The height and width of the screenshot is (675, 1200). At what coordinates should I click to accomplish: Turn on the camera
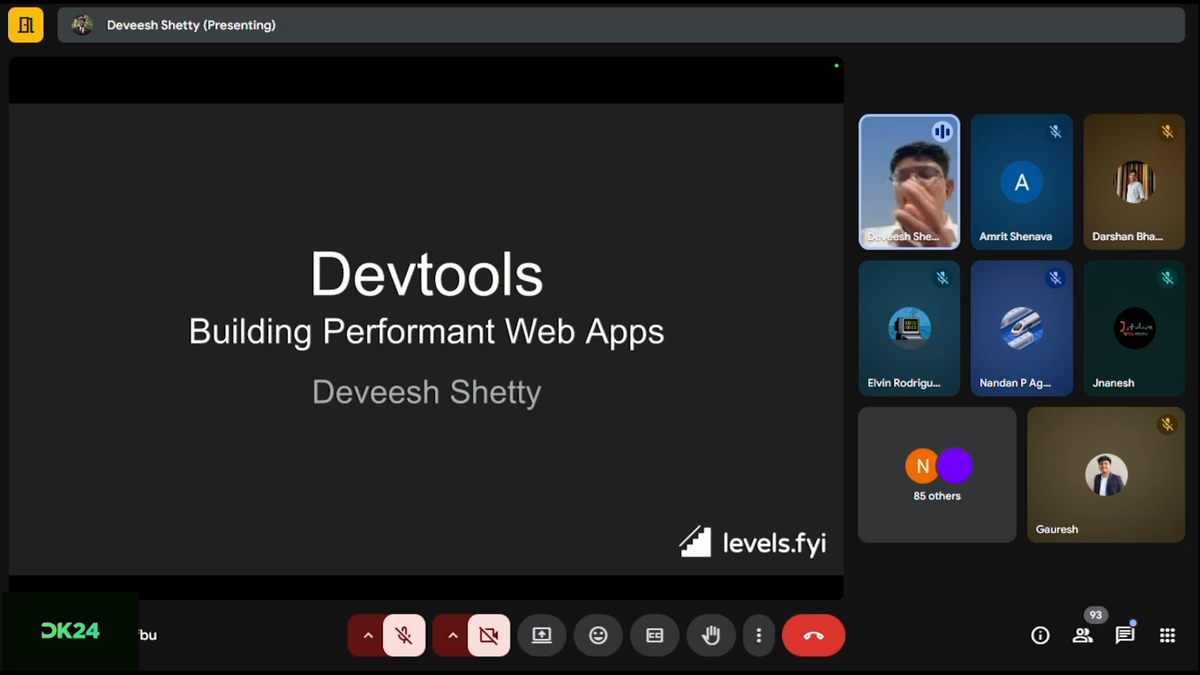click(x=488, y=635)
